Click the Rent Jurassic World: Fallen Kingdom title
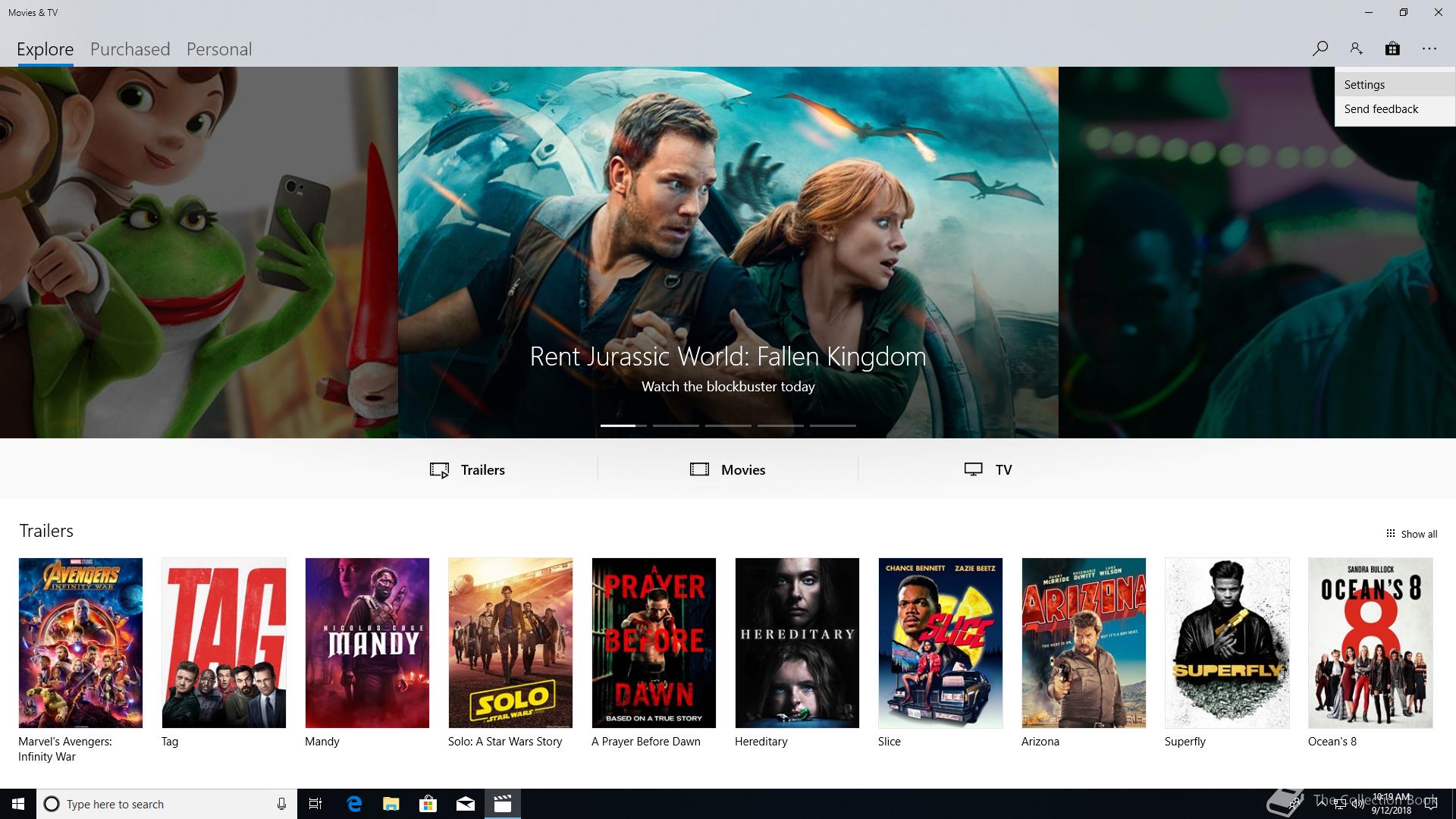This screenshot has width=1456, height=819. coord(728,356)
